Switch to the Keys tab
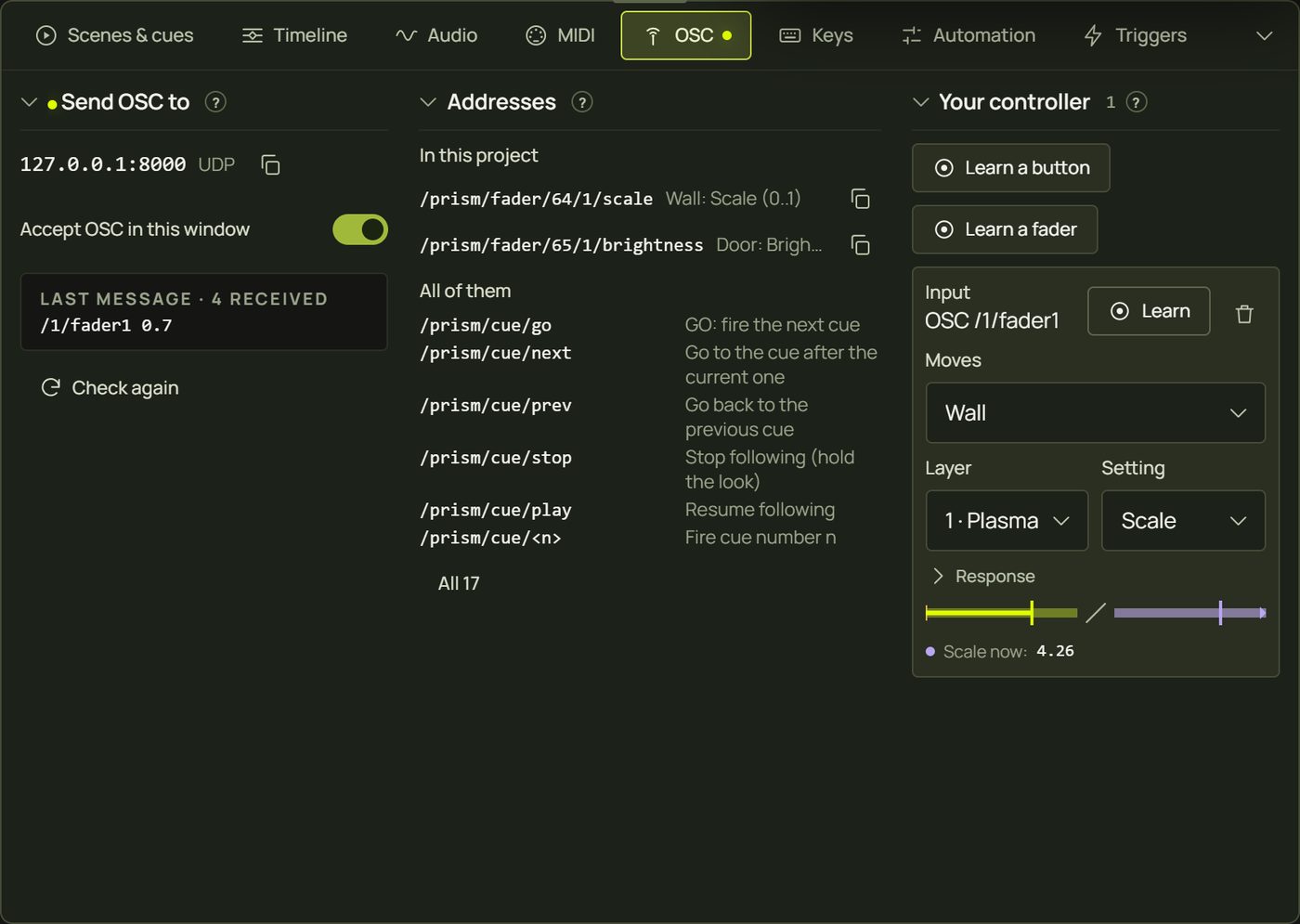 tap(816, 35)
